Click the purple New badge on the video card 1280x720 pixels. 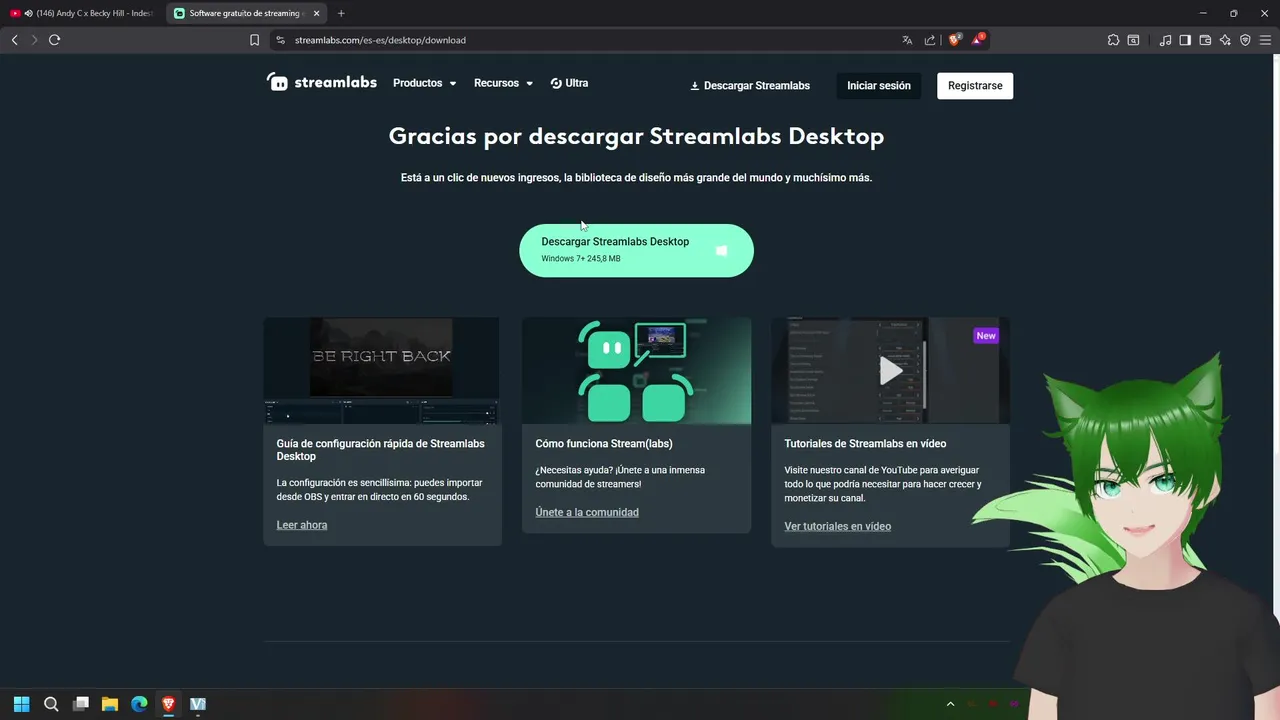[986, 336]
